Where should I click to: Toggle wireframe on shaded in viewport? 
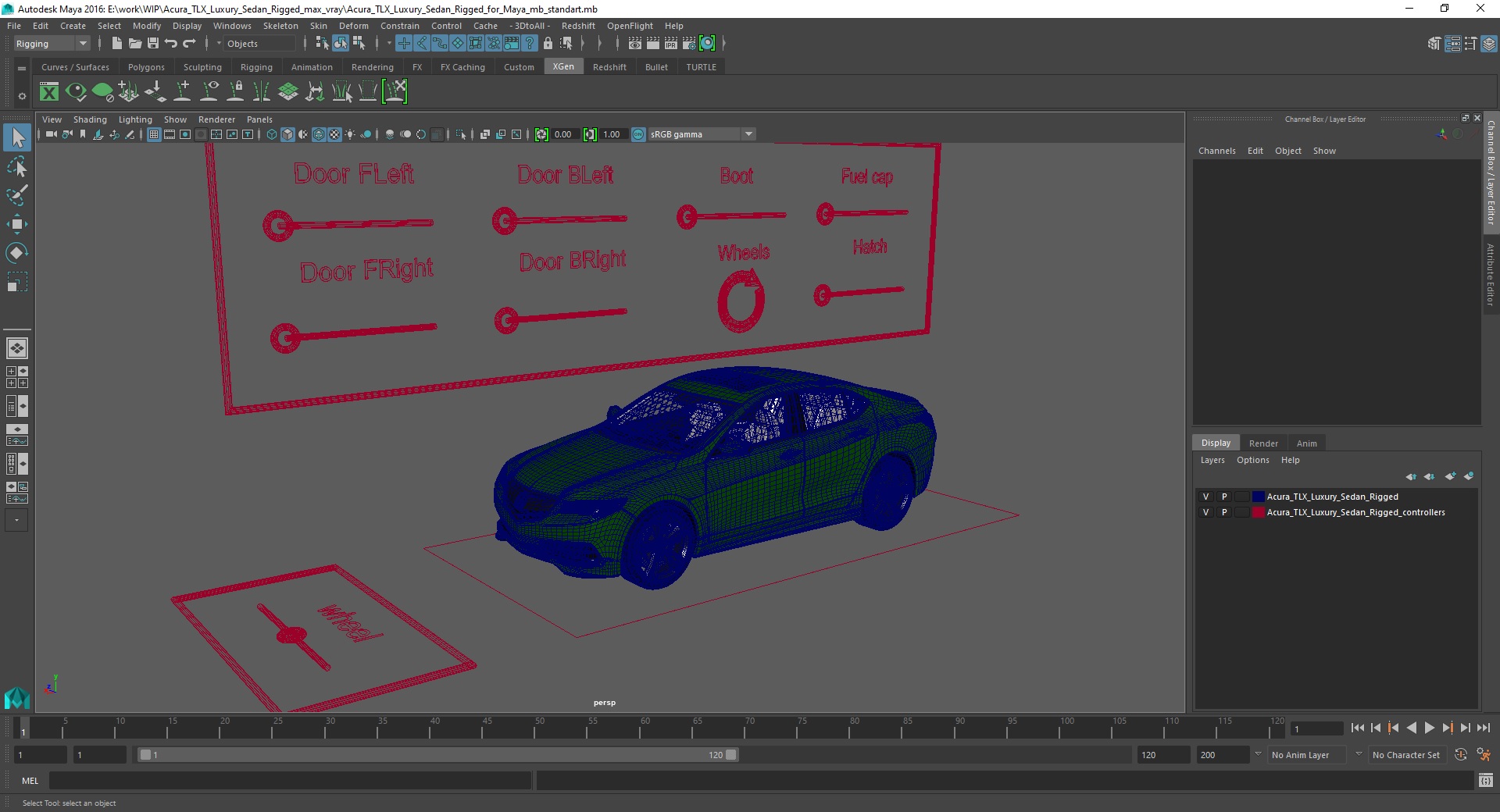(319, 134)
